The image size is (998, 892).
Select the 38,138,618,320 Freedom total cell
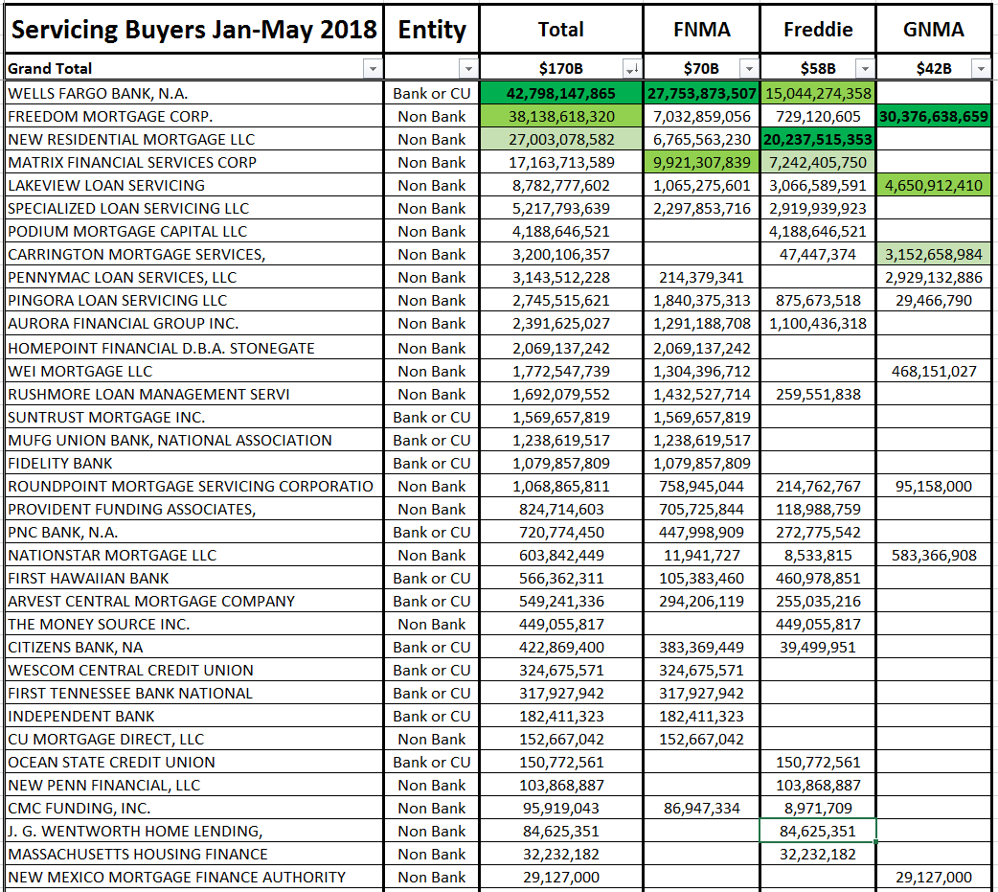pos(561,117)
